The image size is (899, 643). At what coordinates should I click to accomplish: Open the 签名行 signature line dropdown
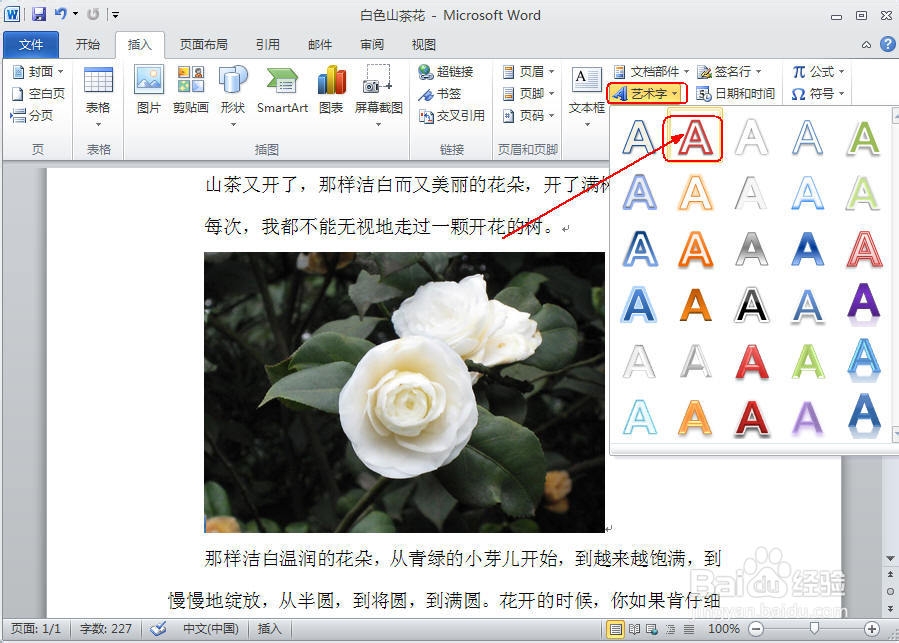tap(729, 72)
